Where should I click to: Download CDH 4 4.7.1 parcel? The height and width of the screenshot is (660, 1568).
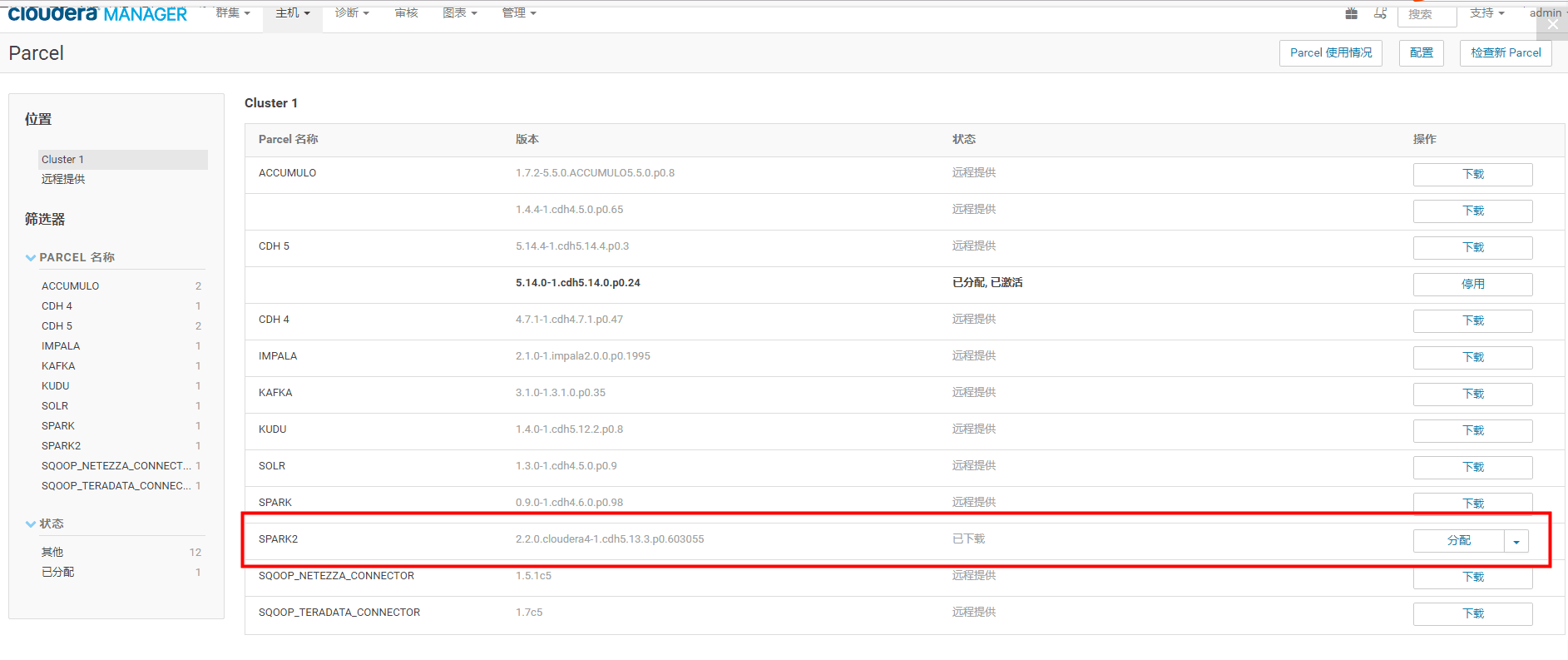(1472, 320)
